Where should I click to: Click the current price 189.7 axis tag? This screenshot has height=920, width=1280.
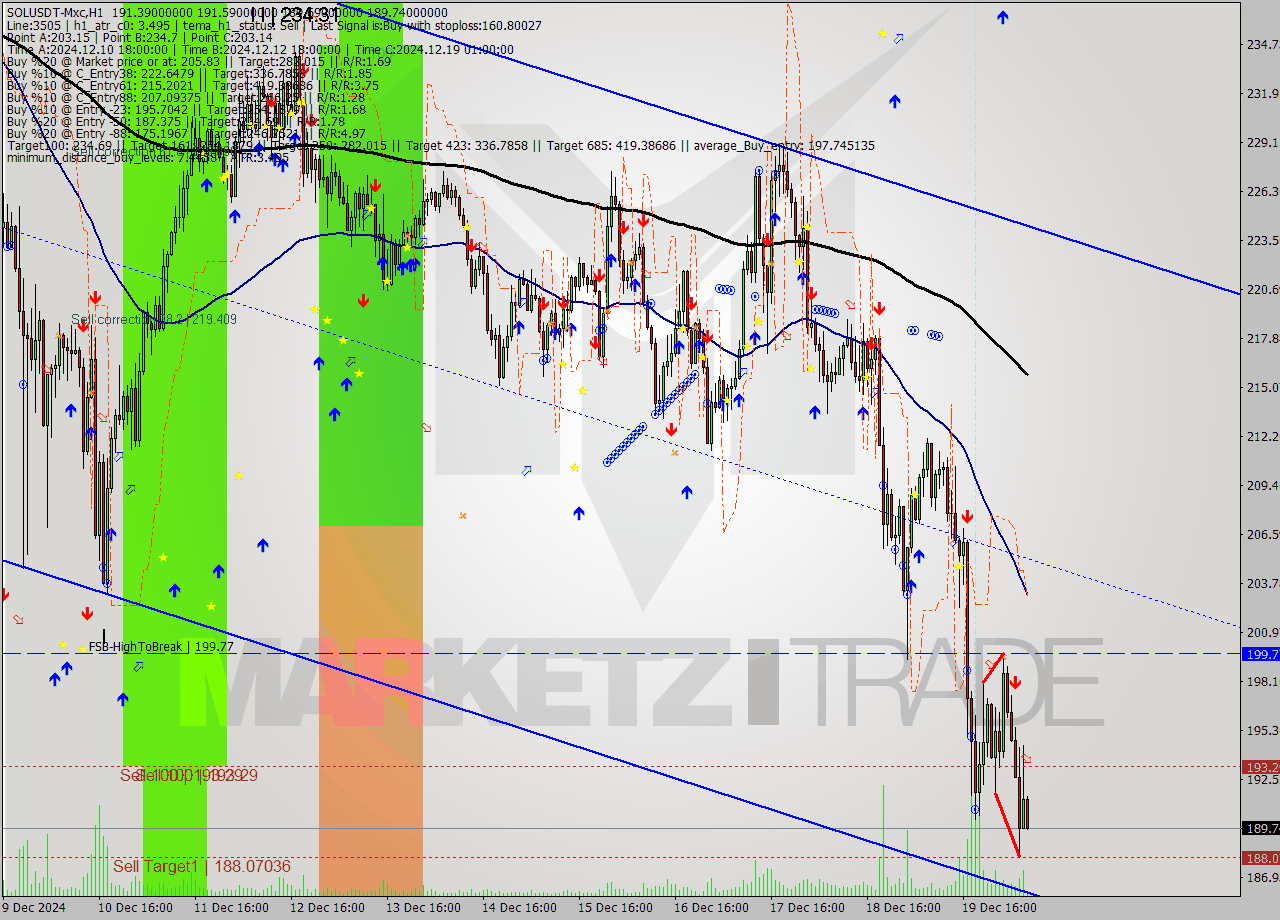point(1260,828)
